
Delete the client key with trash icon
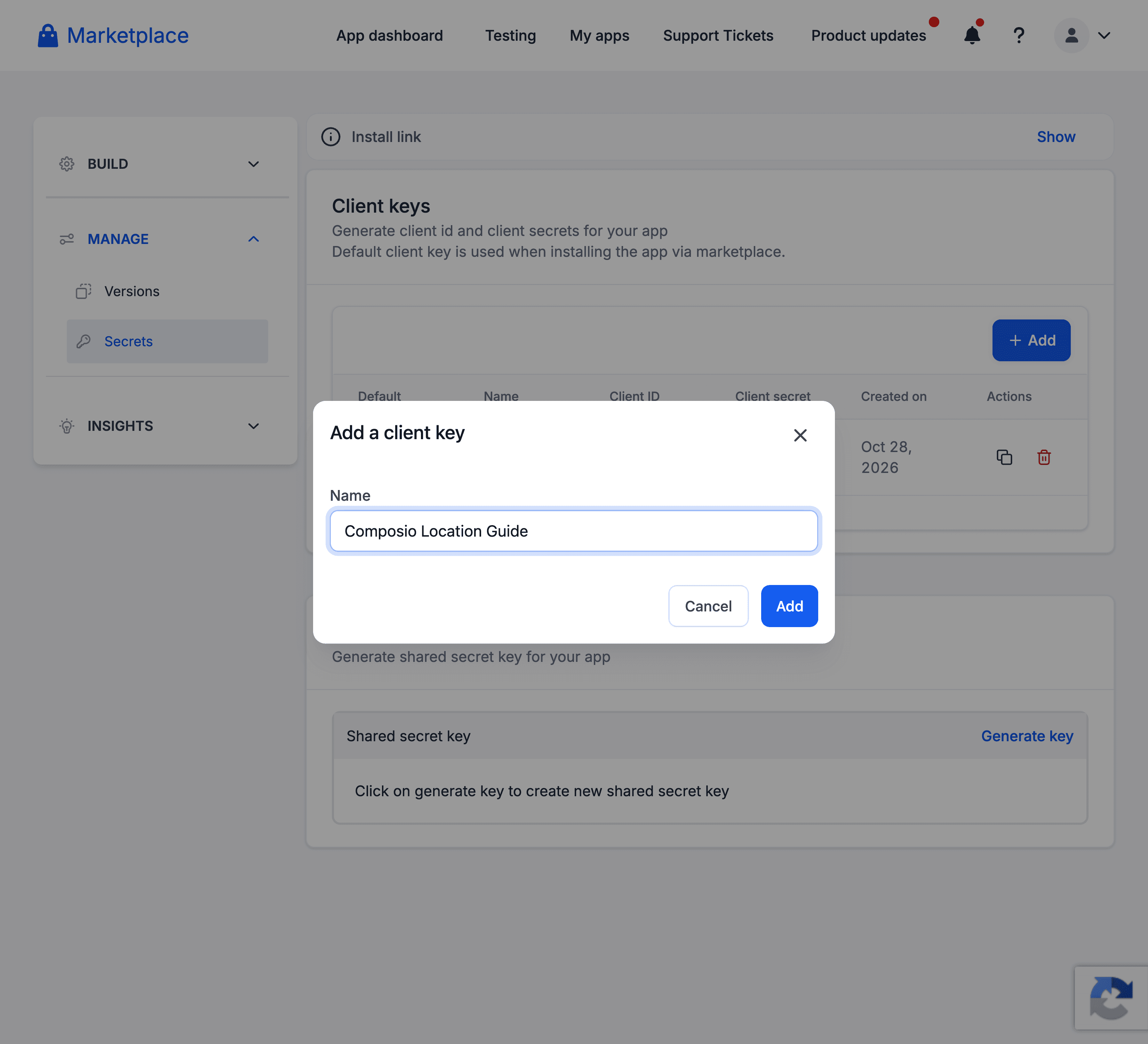click(1044, 457)
